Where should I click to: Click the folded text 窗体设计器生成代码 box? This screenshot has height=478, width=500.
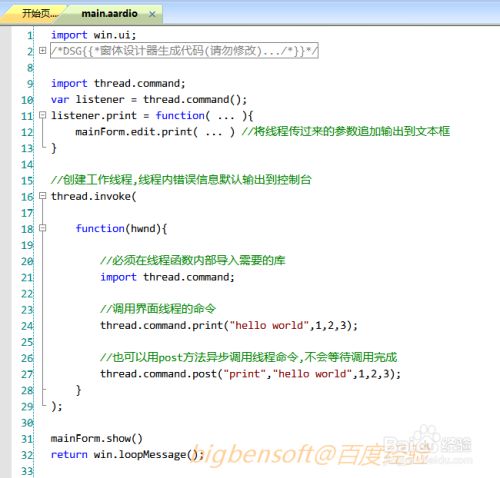coord(184,51)
